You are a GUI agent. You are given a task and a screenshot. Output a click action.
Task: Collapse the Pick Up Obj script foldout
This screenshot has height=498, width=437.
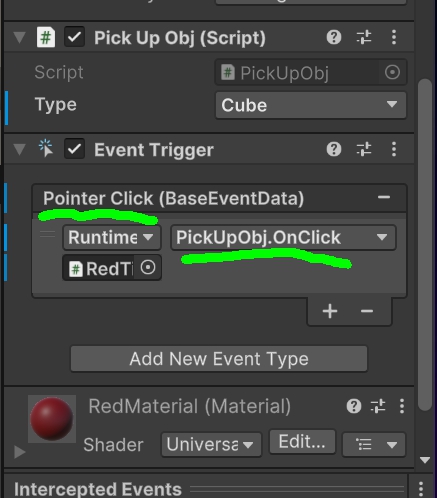pos(20,37)
